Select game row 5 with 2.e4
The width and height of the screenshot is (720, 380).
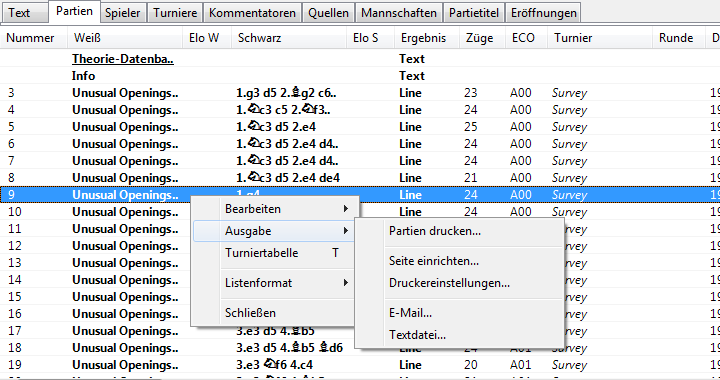click(360, 127)
